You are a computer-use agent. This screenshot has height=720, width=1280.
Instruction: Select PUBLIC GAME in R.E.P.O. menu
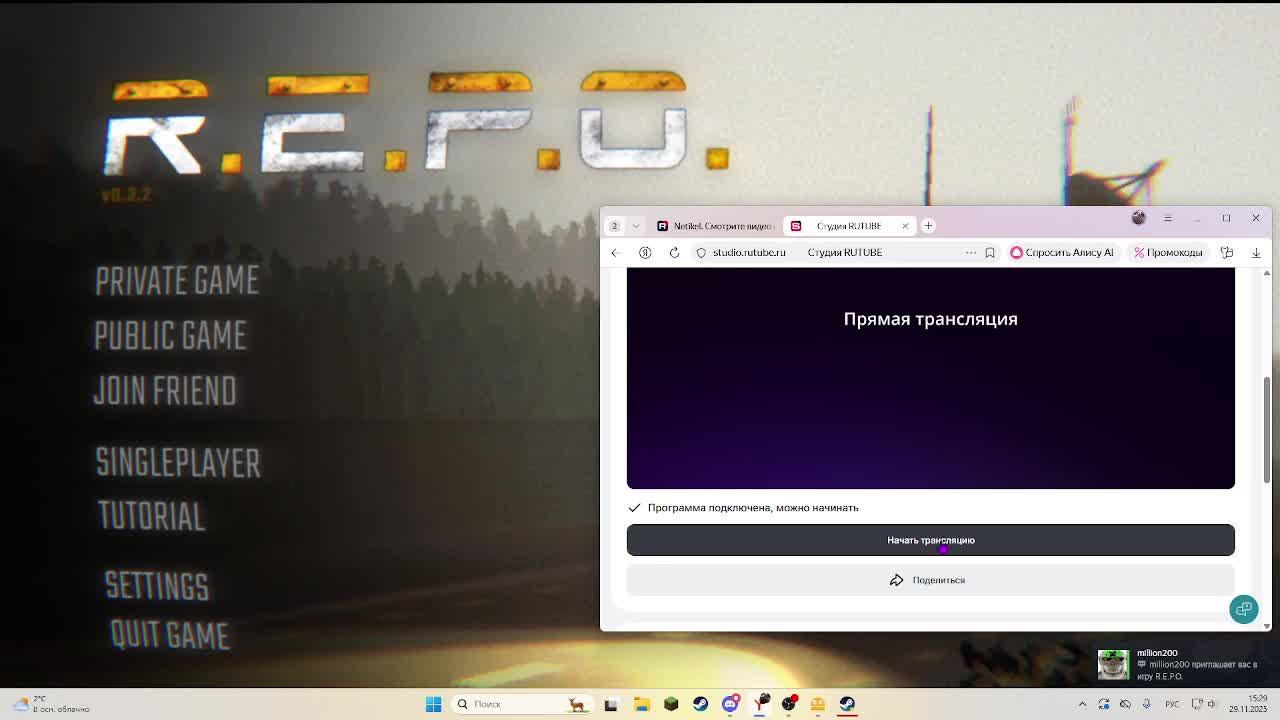coord(170,336)
